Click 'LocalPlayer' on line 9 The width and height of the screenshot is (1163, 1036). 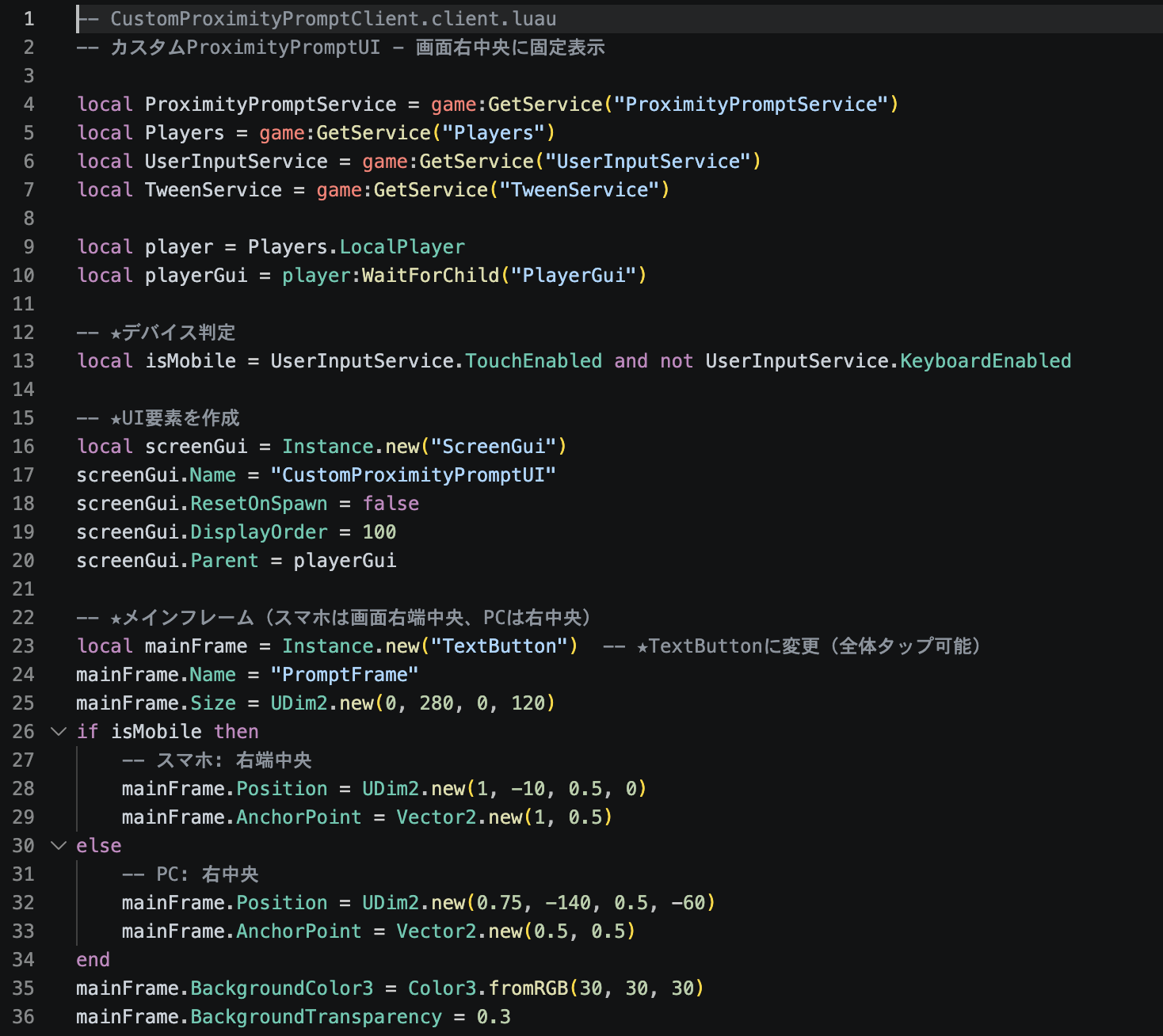[x=402, y=246]
